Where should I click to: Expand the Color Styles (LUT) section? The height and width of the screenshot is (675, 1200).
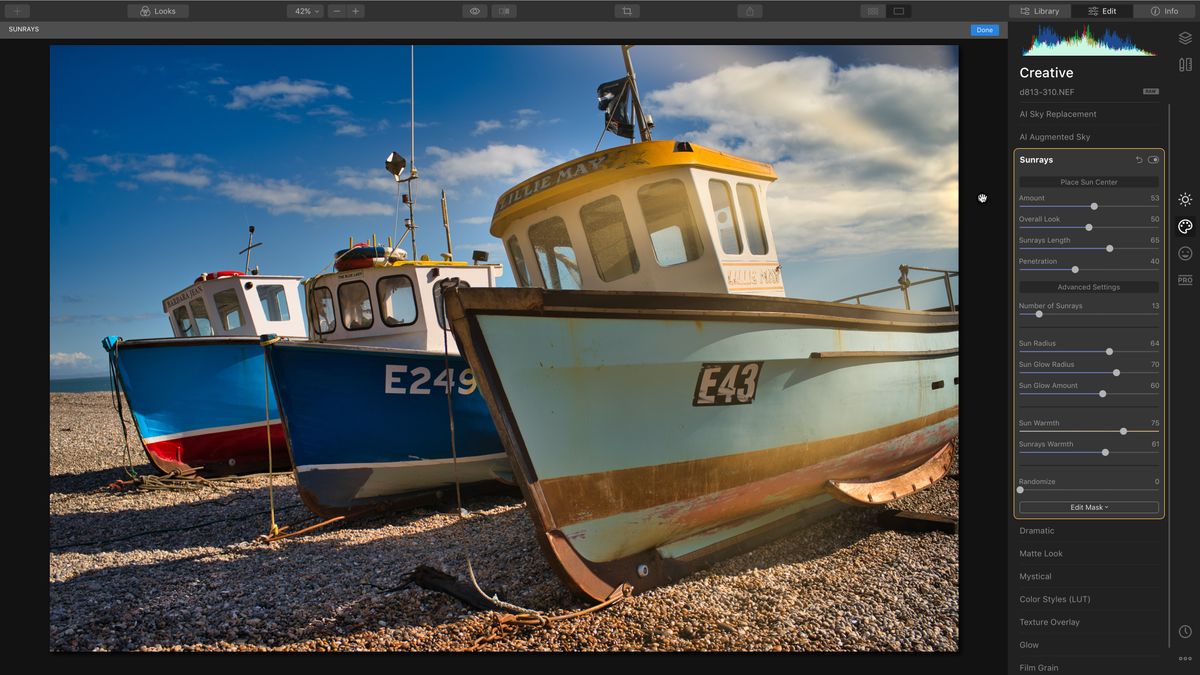coord(1088,599)
